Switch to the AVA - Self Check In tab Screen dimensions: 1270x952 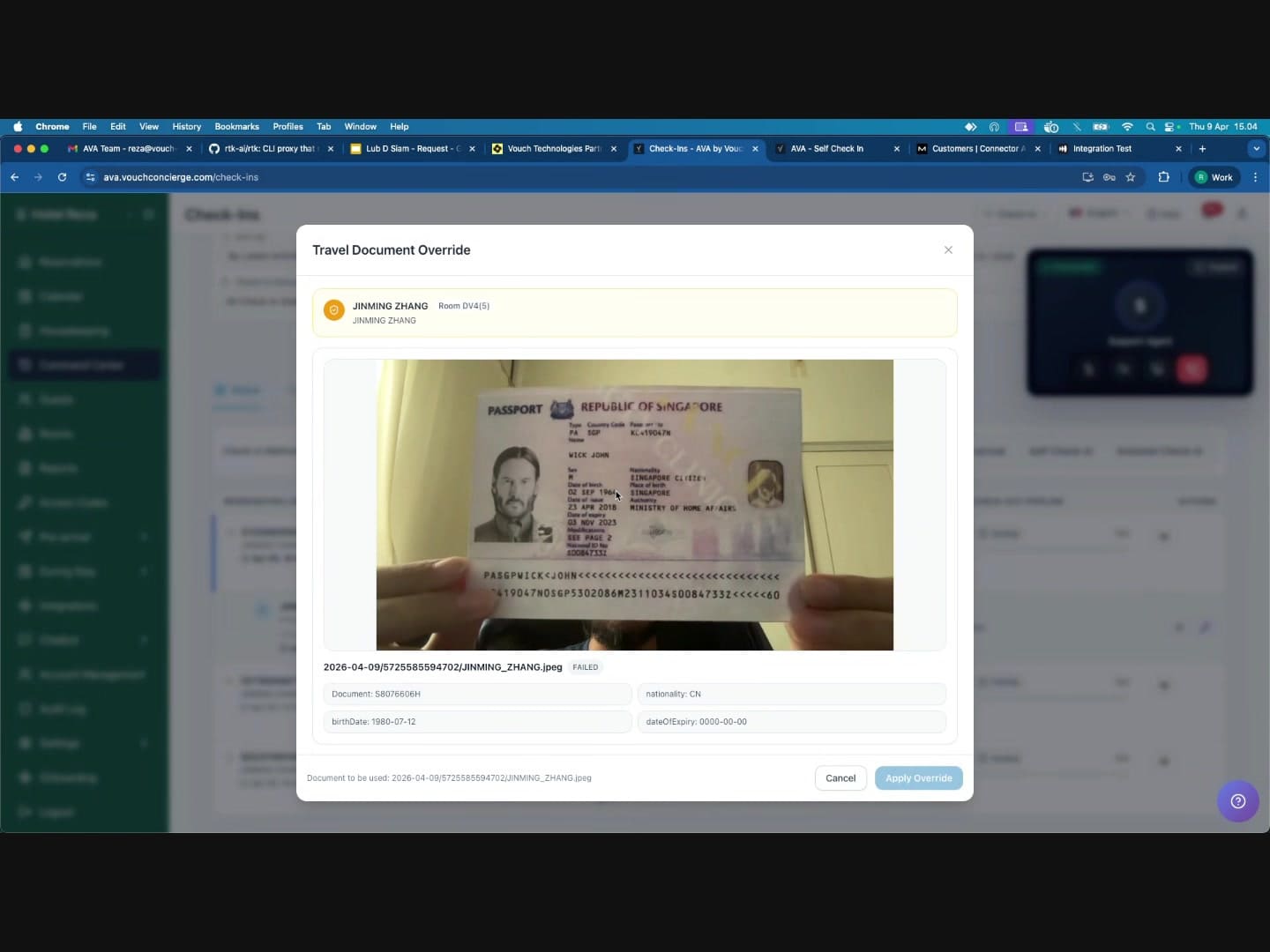click(x=829, y=149)
